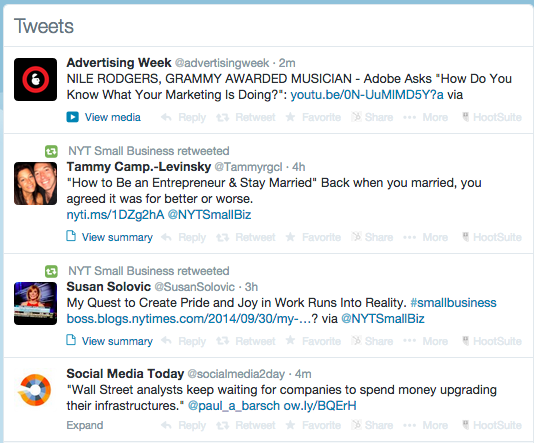Open the nyti.ms/1DZg2hA link
The image size is (534, 443).
115,215
